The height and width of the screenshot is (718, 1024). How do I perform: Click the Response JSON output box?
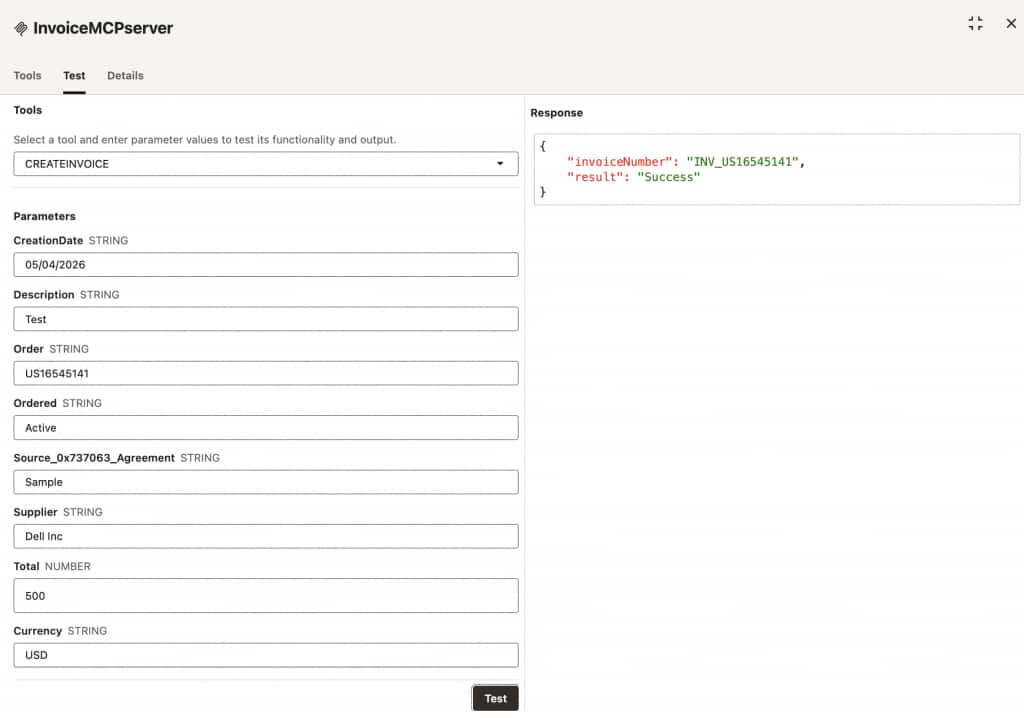(776, 169)
